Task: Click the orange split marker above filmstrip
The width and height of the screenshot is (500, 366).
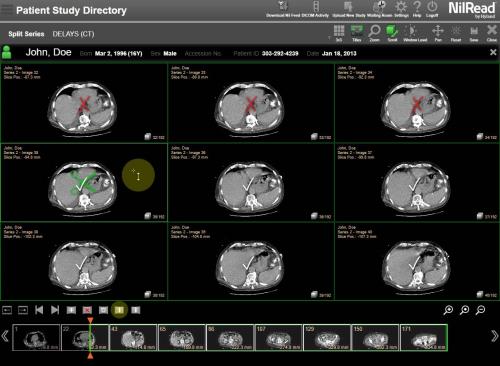Action: [90, 320]
